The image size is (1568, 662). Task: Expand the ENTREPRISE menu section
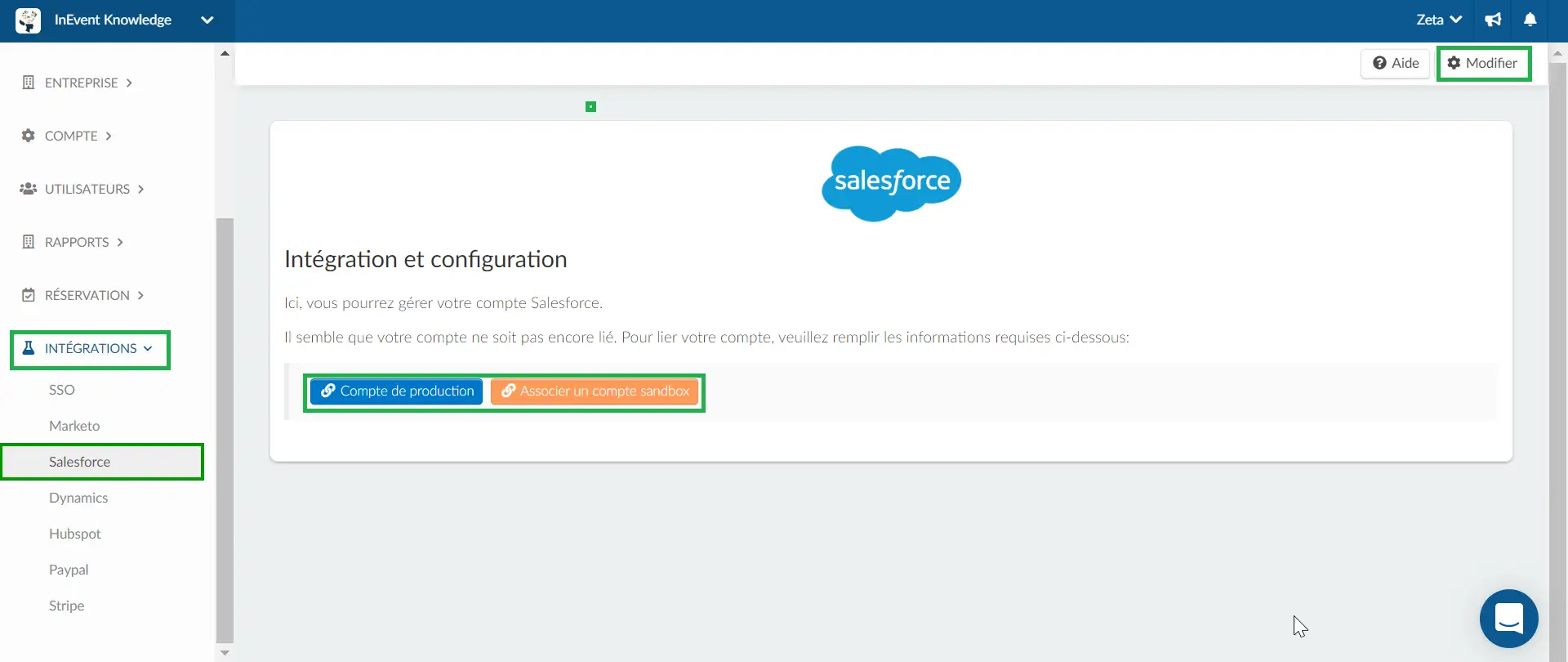coord(76,83)
